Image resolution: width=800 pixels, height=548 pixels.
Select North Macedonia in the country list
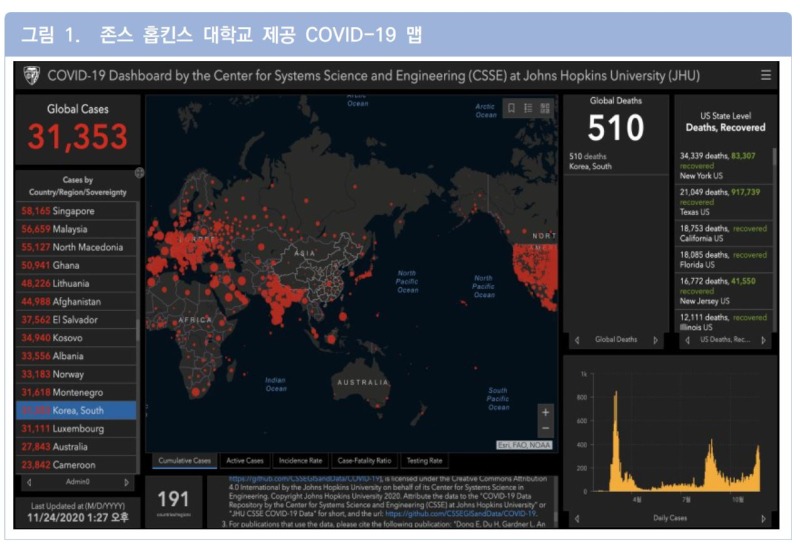[x=77, y=247]
